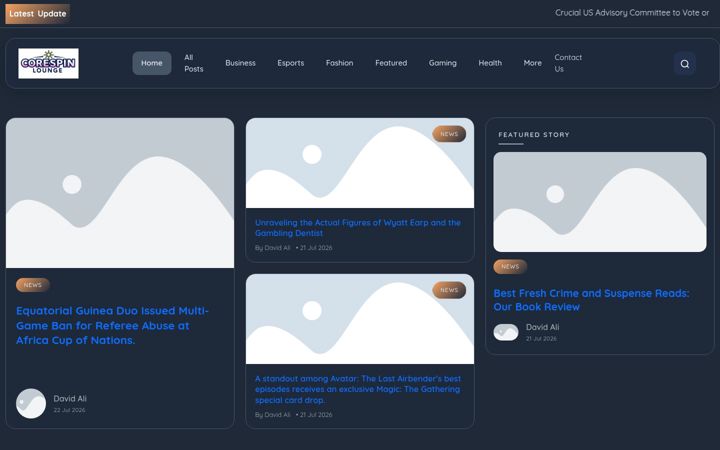This screenshot has height=450, width=720.
Task: Open Equatorial Guinea Duo referee abuse article
Action: tap(112, 325)
